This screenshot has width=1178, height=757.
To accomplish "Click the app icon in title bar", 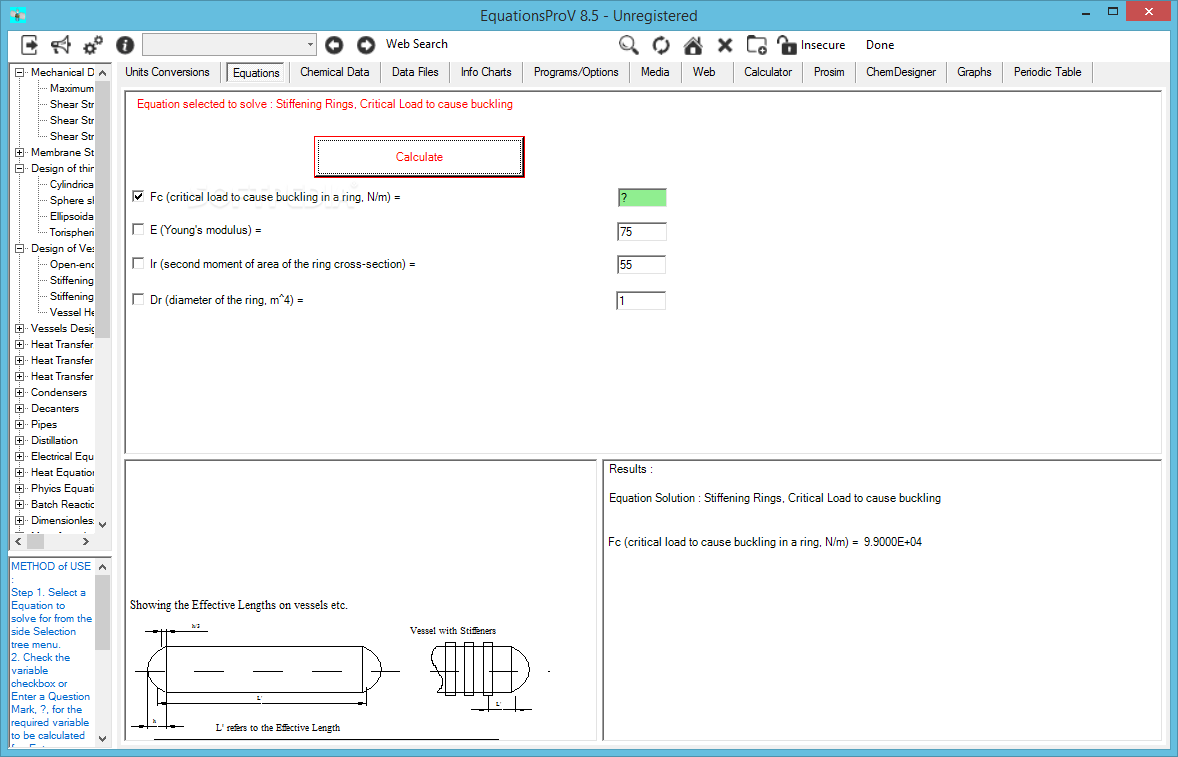I will click(x=19, y=15).
